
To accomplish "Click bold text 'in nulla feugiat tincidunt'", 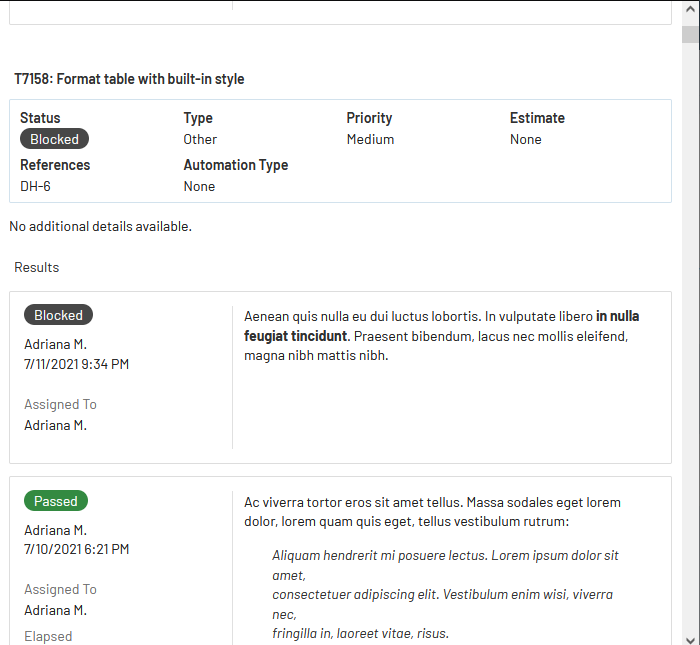I will [x=295, y=336].
